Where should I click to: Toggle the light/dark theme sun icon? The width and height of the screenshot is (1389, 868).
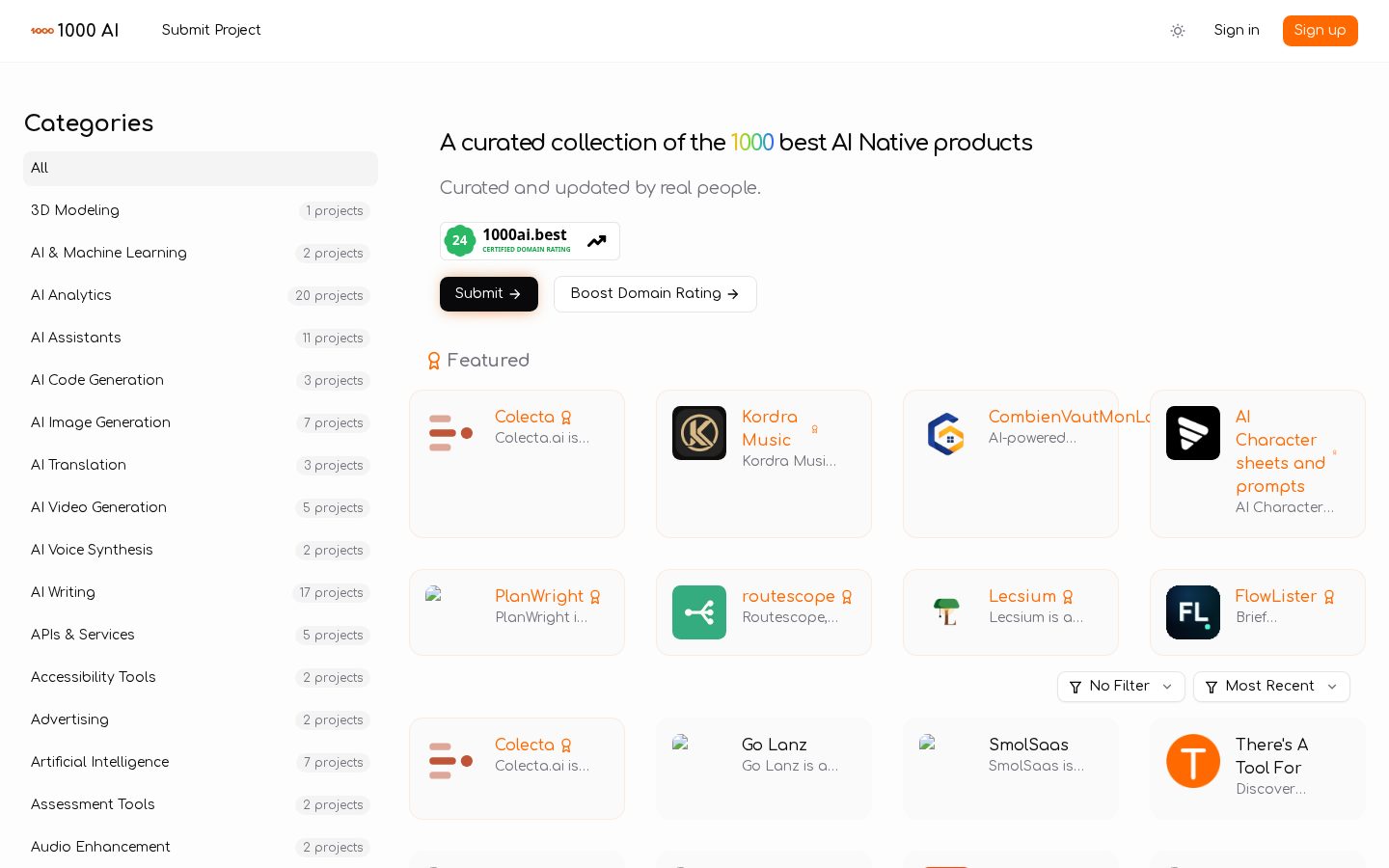[1178, 31]
